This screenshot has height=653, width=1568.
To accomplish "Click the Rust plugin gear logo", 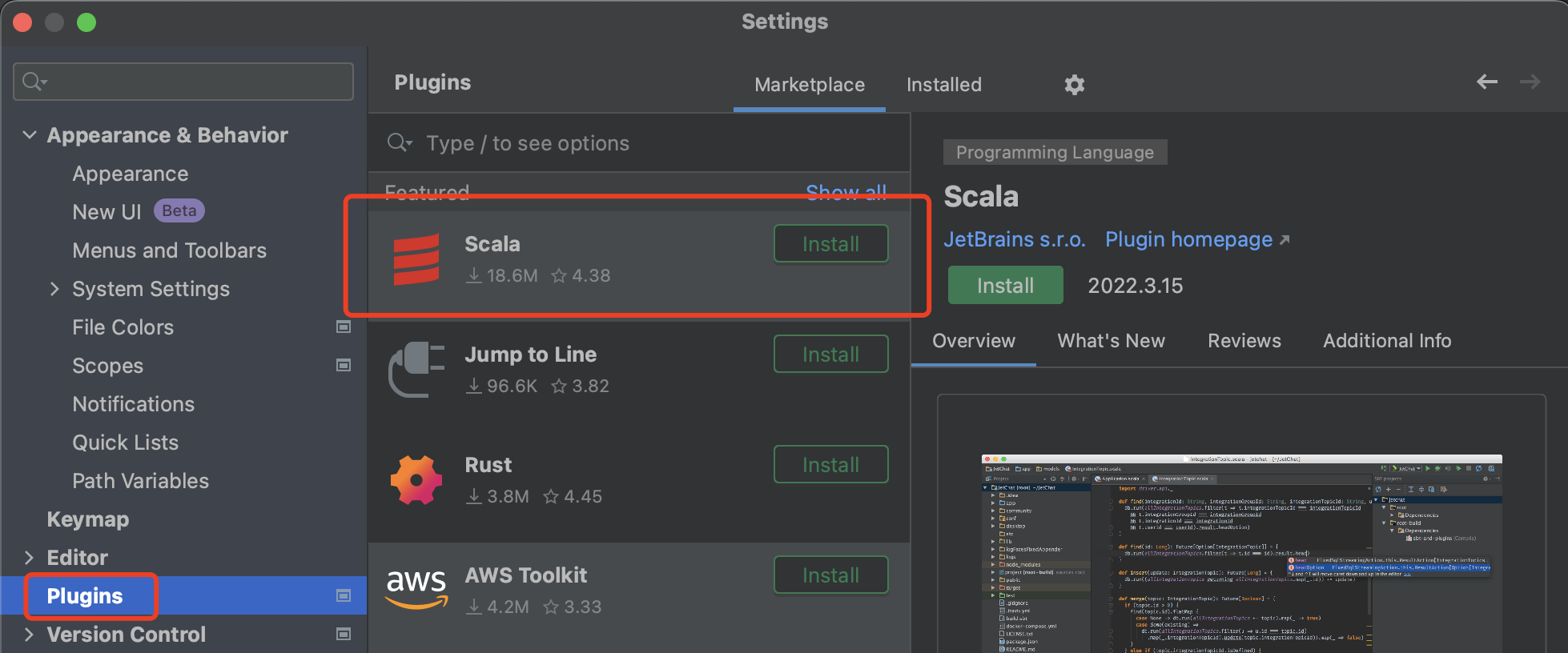I will [416, 480].
